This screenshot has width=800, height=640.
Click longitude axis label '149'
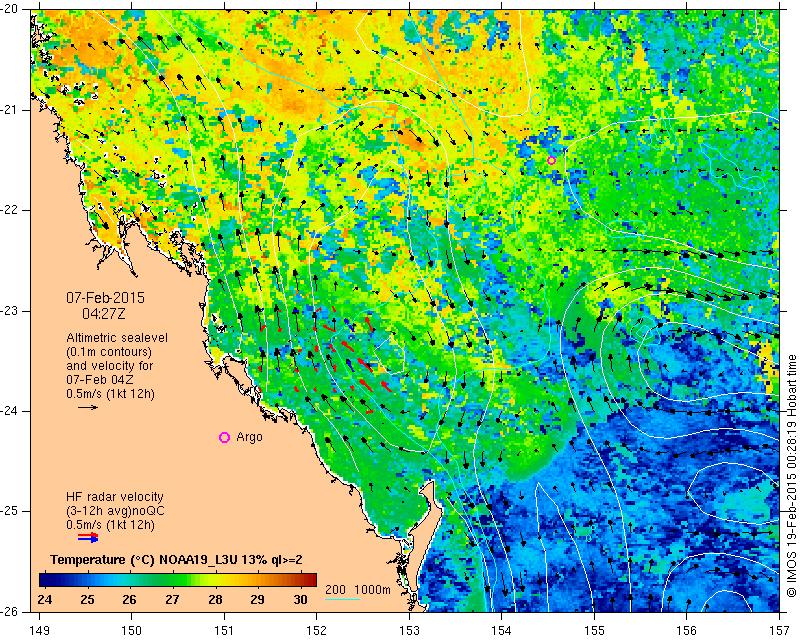(40, 630)
